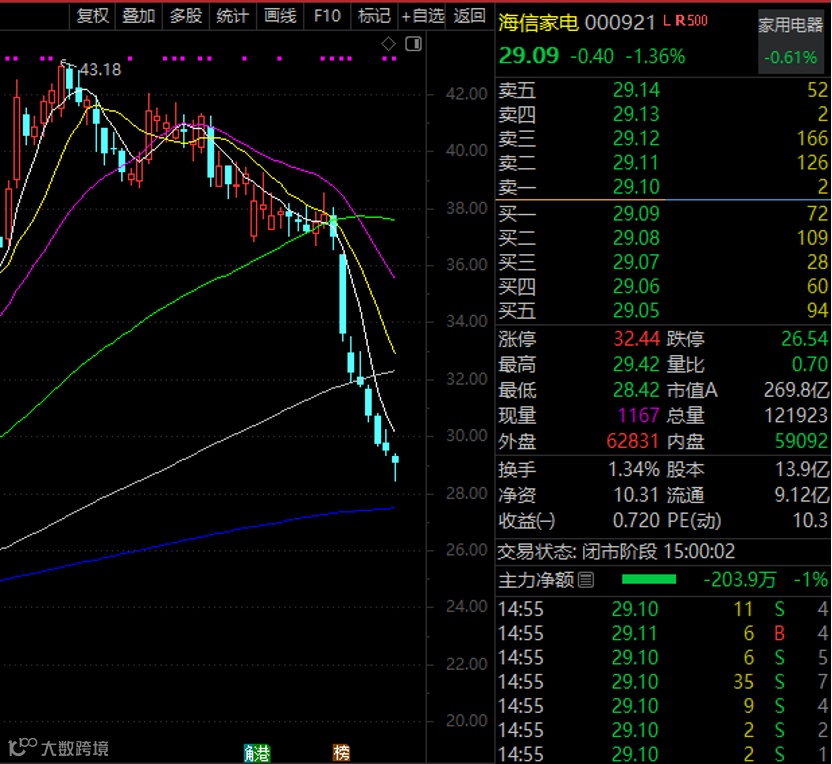Add stock with +自选 button
This screenshot has width=832, height=764.
pyautogui.click(x=423, y=16)
